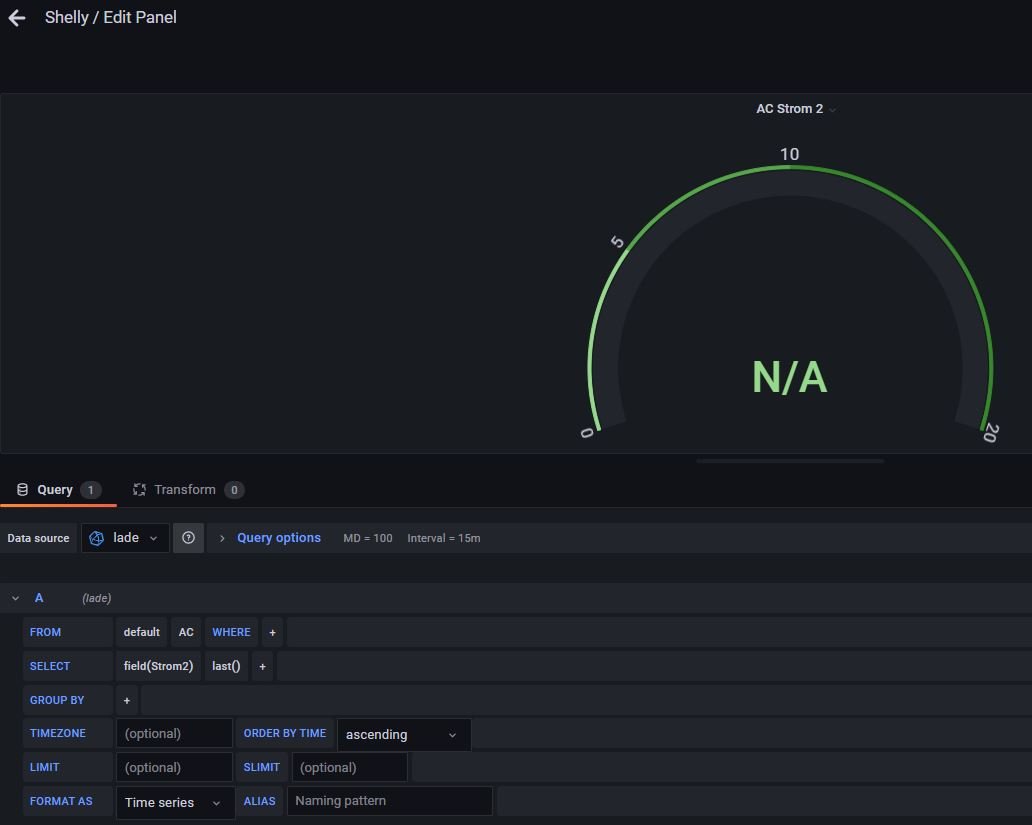Image resolution: width=1032 pixels, height=825 pixels.
Task: Click the panel resize handle below gauge
Action: pos(790,461)
